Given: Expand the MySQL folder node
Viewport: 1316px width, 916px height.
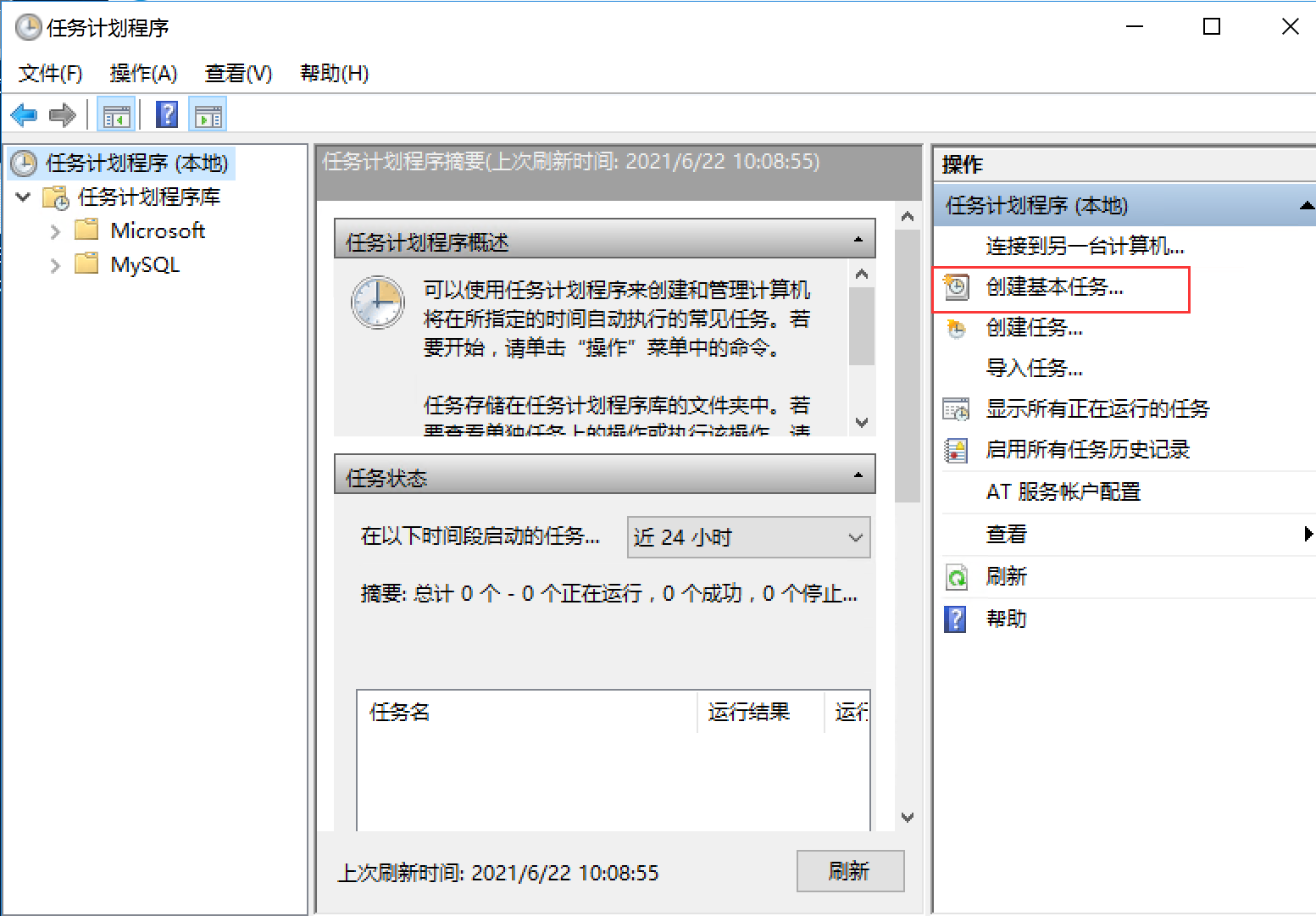Looking at the screenshot, I should point(56,265).
